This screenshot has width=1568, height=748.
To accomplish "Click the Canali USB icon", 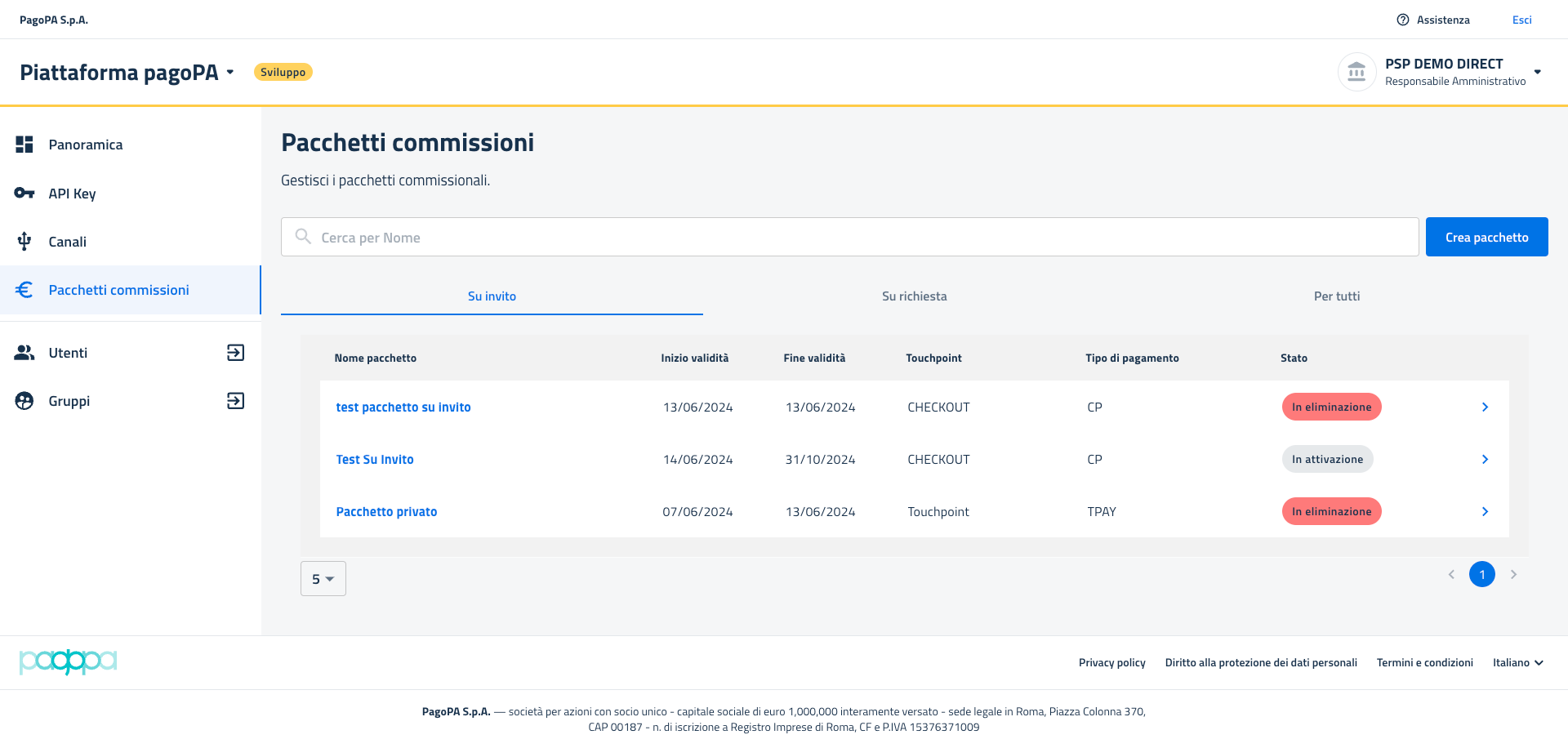I will tap(24, 242).
